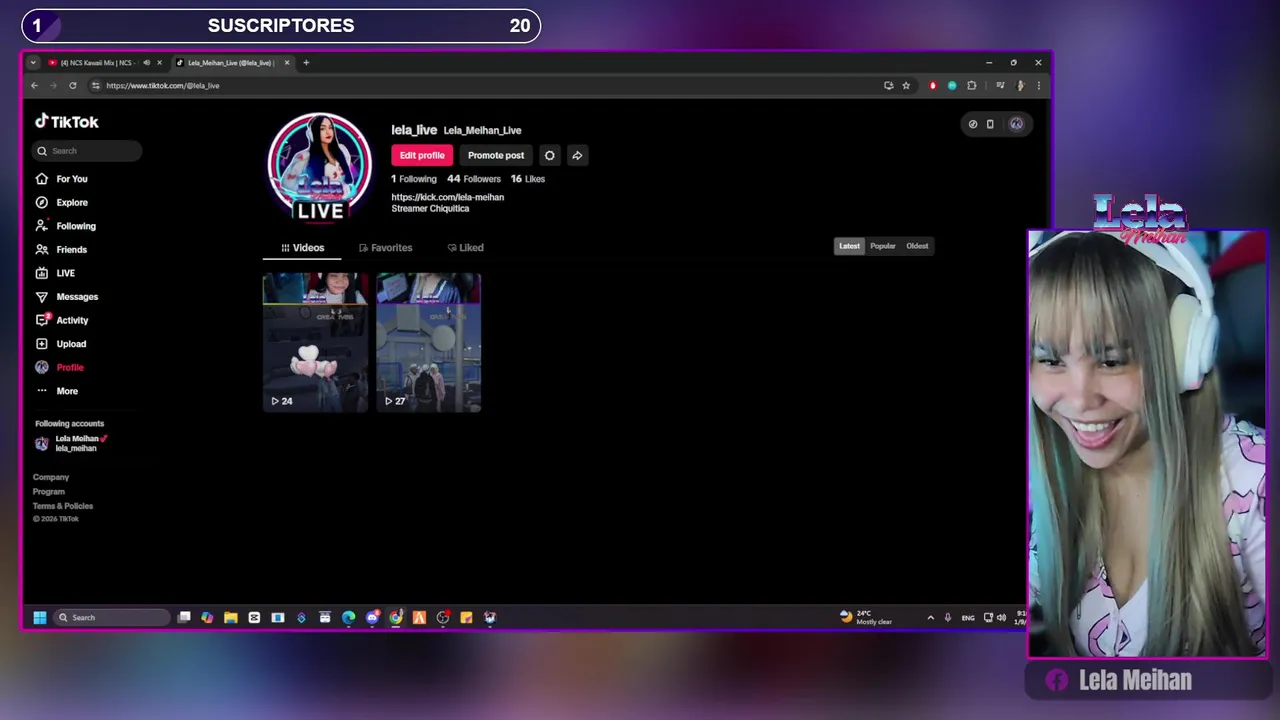Close the Lela_Meihan_Live TikTok tab
The image size is (1280, 720).
[x=287, y=63]
